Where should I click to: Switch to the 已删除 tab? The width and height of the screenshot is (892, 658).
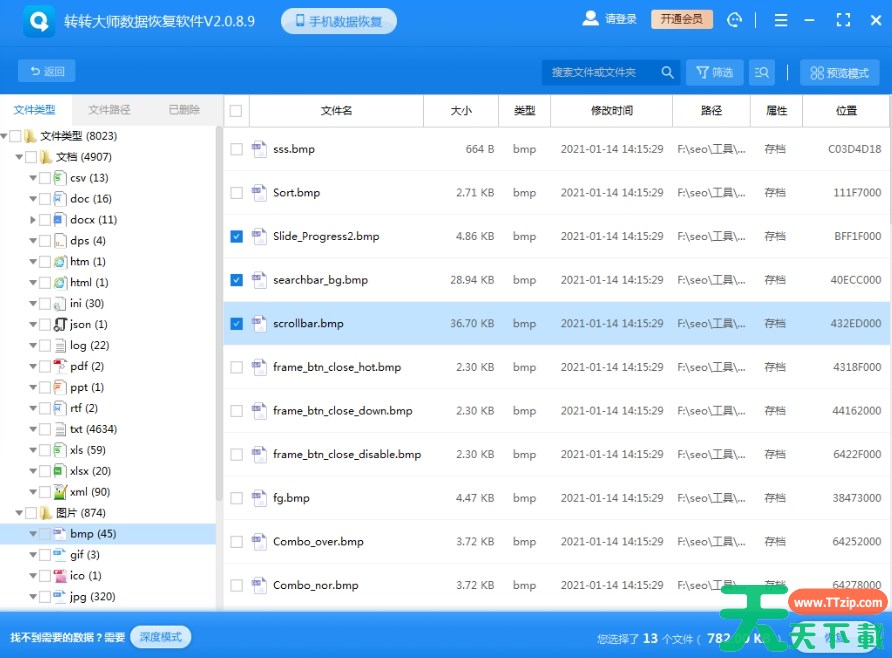(183, 110)
